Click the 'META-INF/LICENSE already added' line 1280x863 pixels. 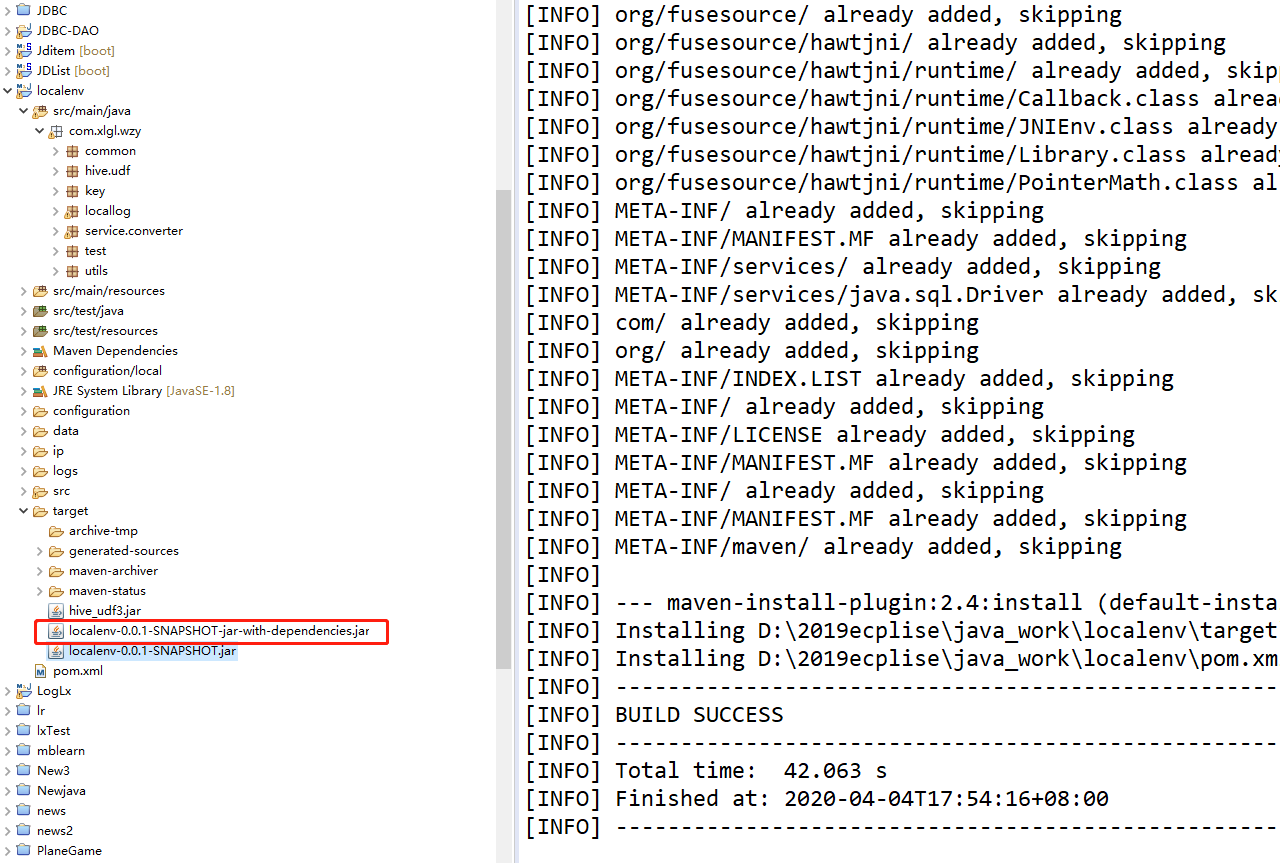point(830,434)
